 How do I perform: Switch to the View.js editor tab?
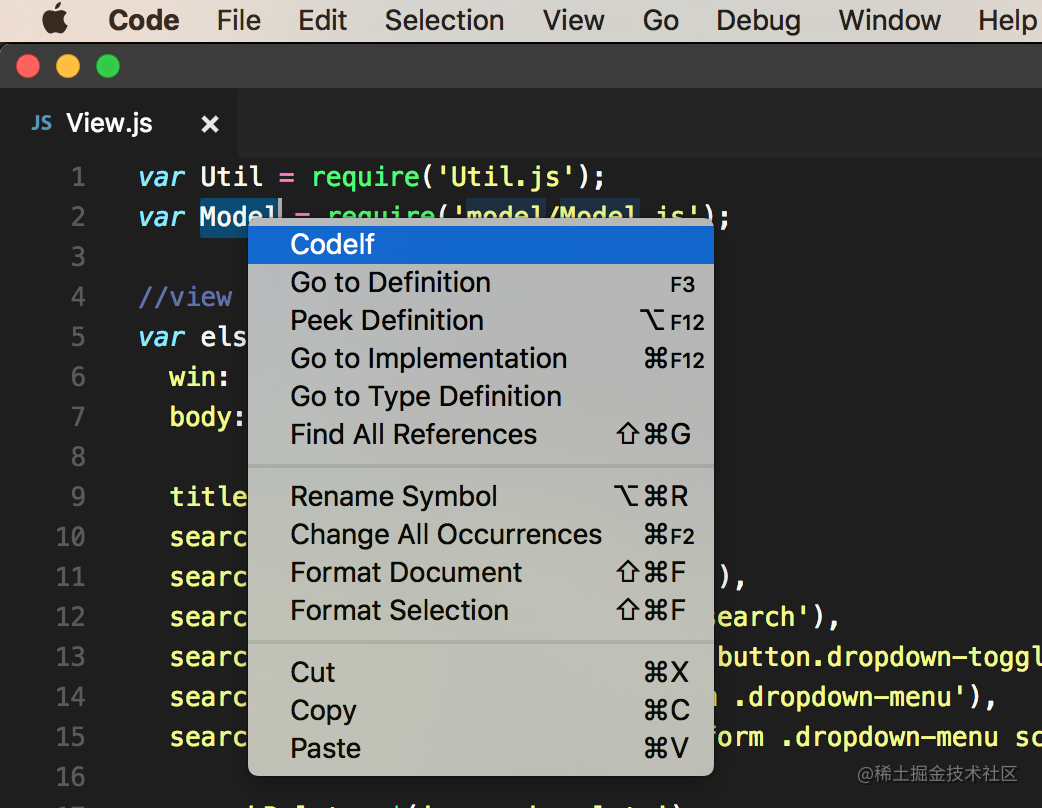120,123
